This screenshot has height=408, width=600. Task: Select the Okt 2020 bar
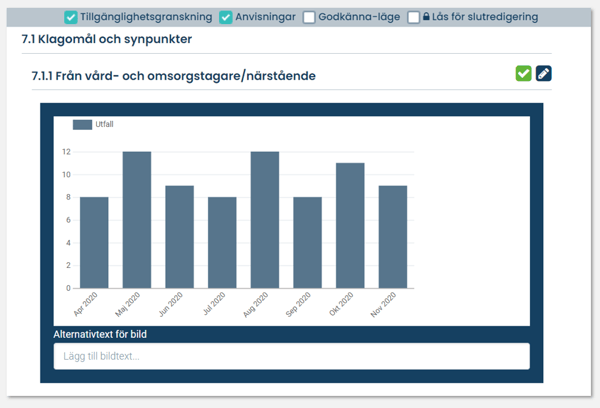350,225
